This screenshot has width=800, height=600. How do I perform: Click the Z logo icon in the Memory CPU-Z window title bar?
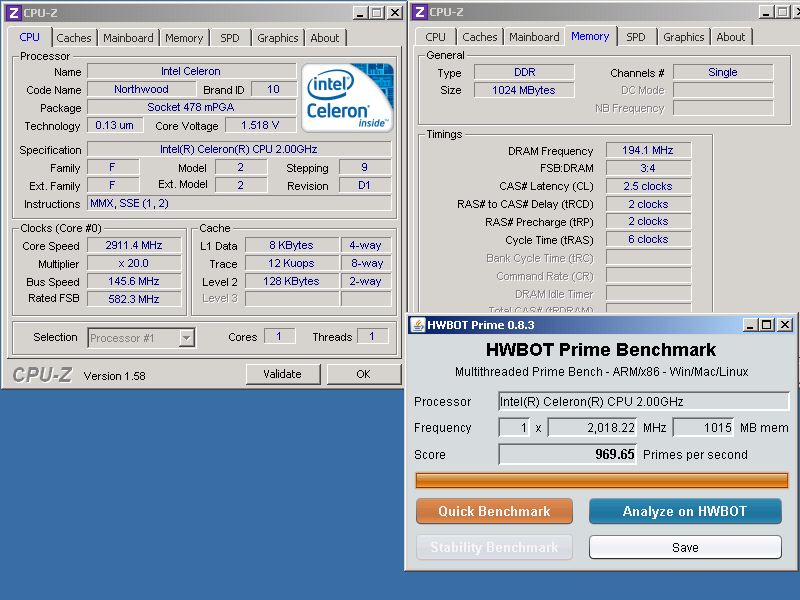tap(420, 12)
